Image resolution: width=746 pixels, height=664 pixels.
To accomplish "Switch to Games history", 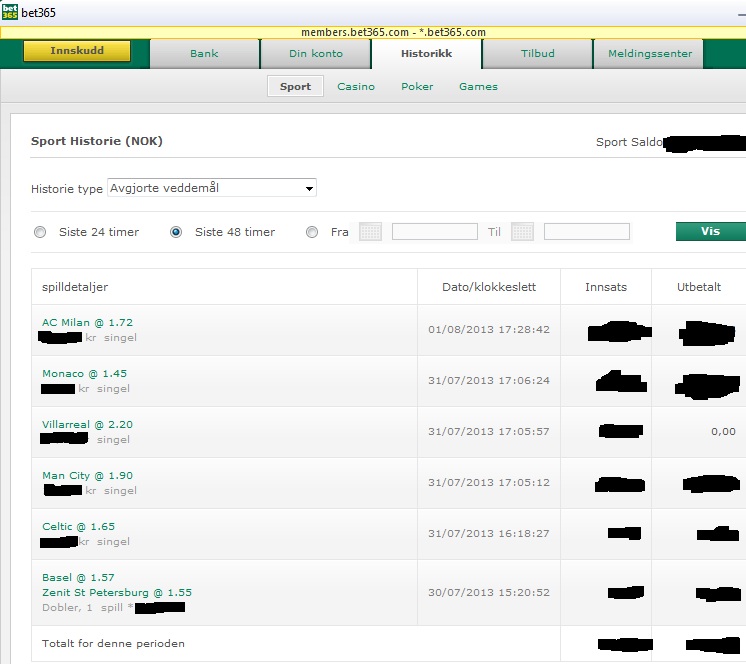I will tap(478, 87).
